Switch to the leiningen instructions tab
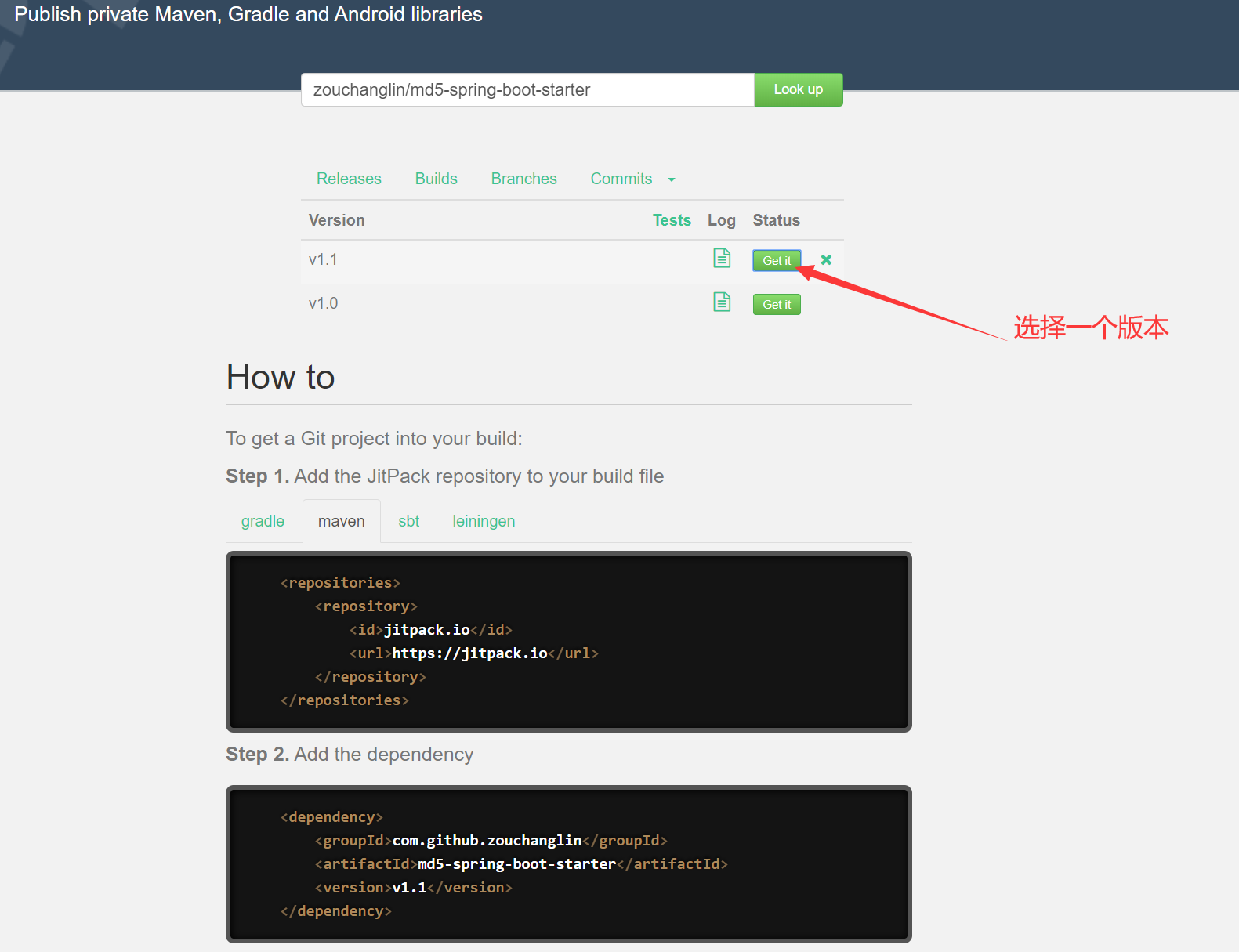The image size is (1239, 952). point(484,521)
